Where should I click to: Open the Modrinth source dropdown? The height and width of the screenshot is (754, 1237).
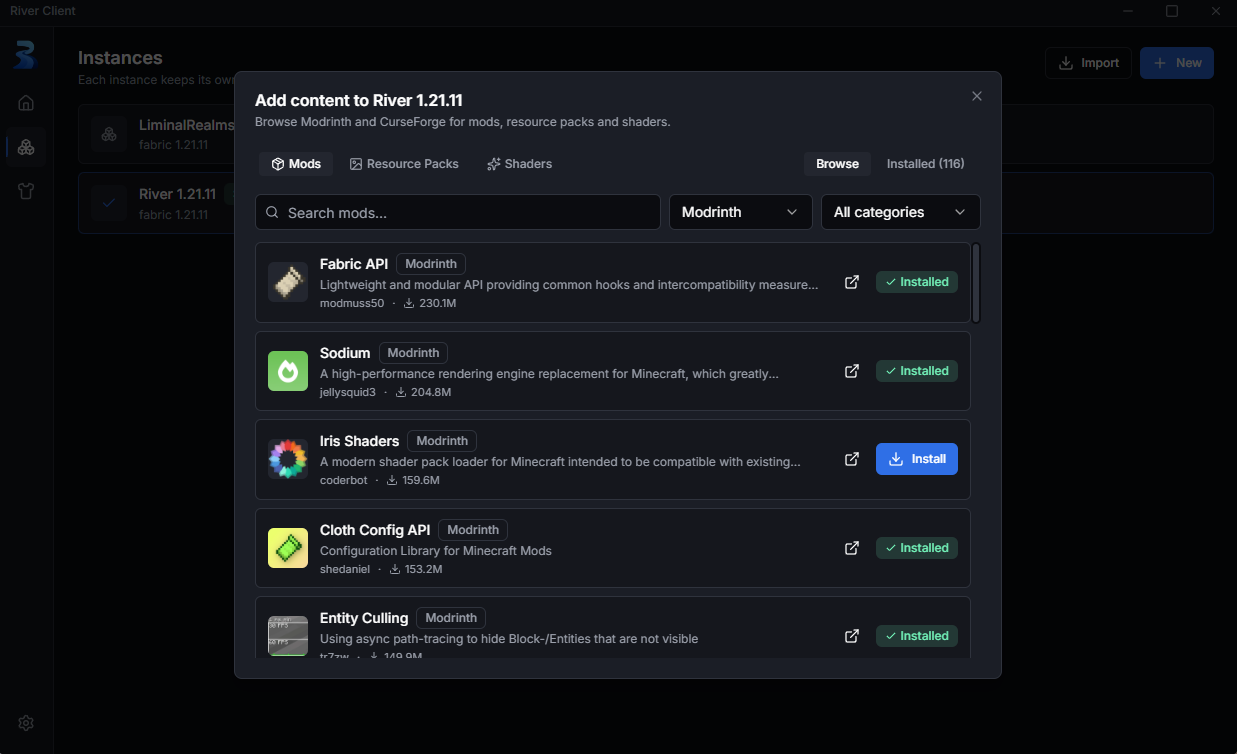[x=740, y=212]
